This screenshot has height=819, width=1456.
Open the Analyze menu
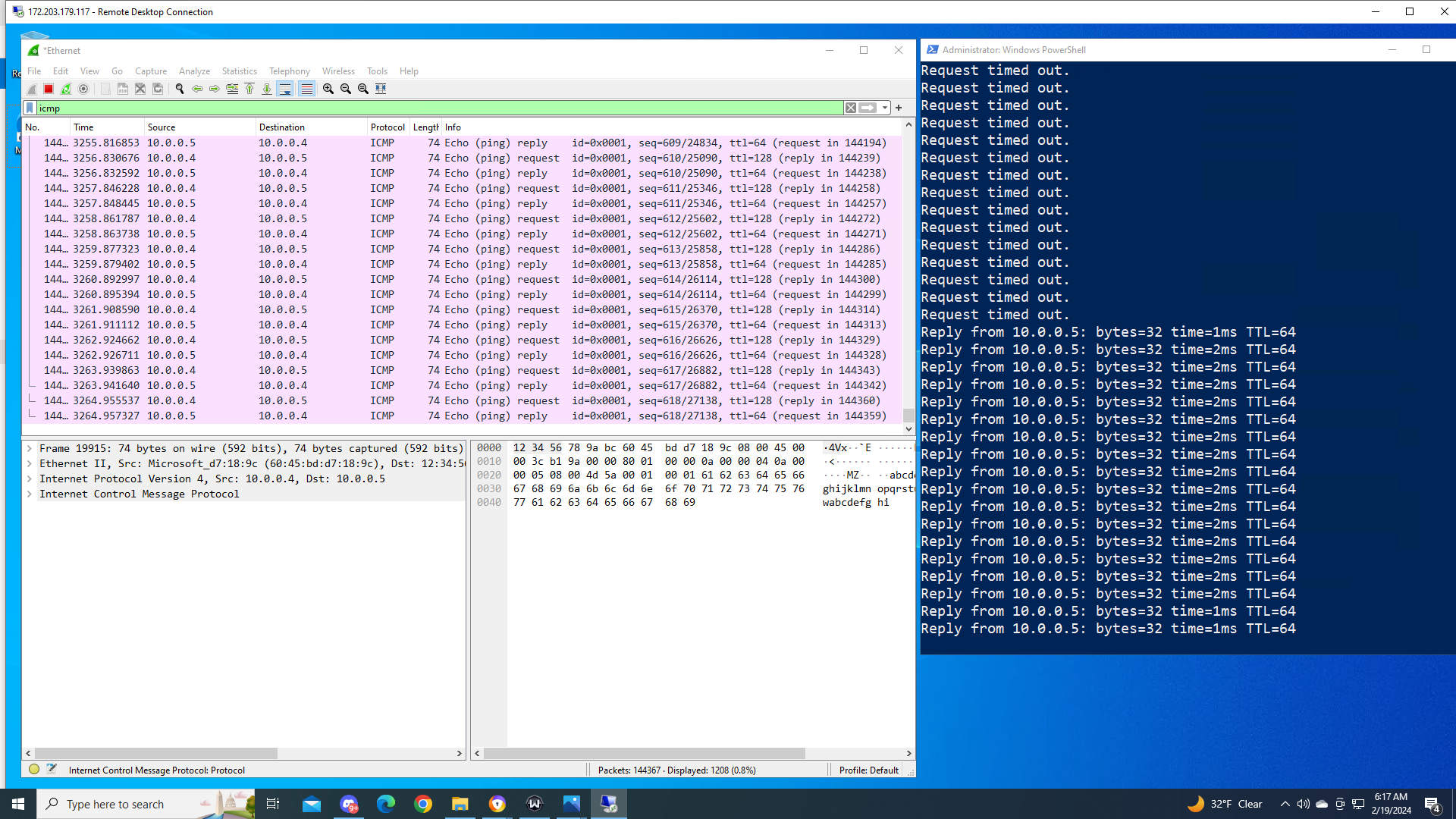click(x=194, y=71)
